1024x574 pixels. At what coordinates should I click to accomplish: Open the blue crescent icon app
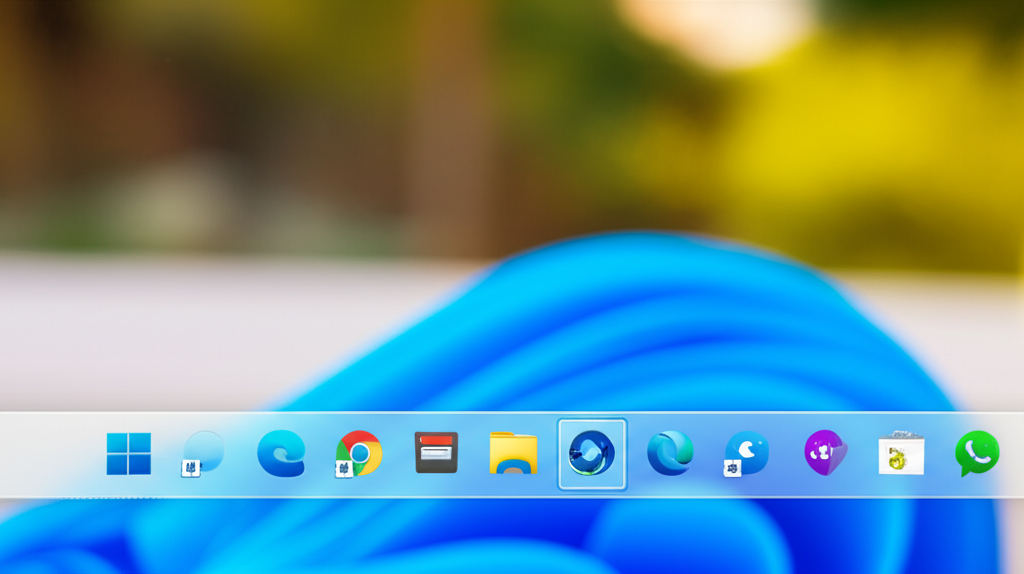tap(748, 452)
